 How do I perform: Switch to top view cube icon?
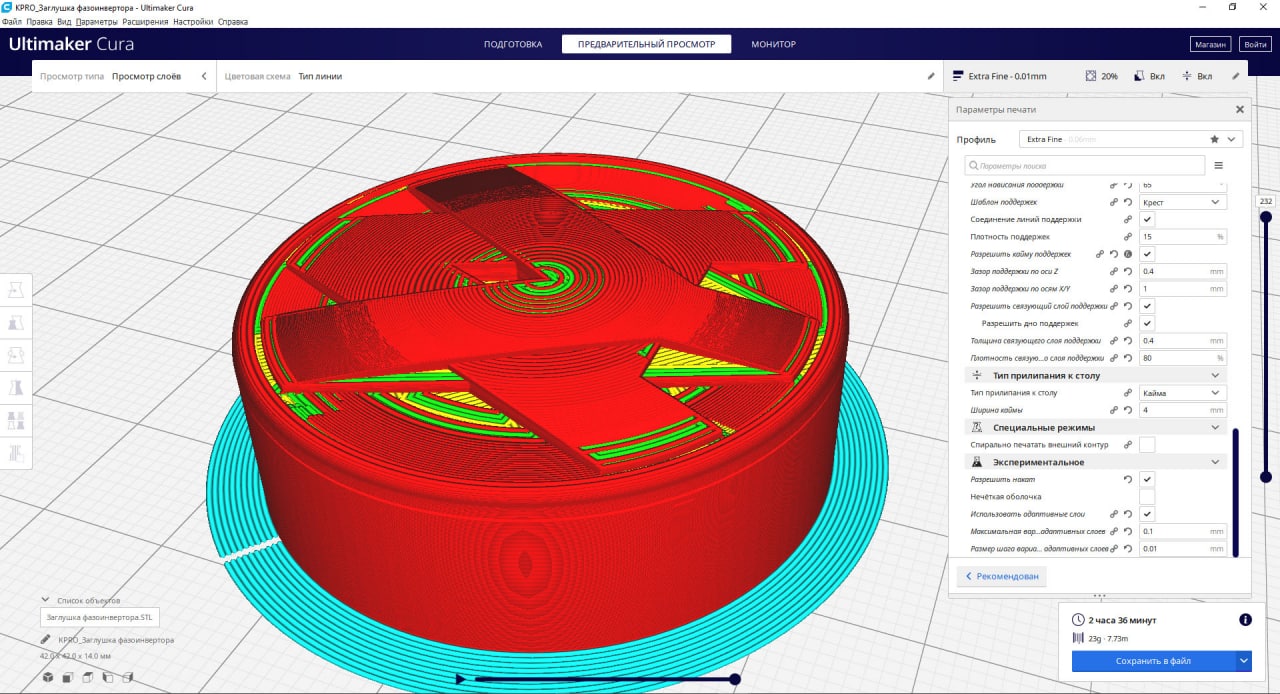(87, 678)
